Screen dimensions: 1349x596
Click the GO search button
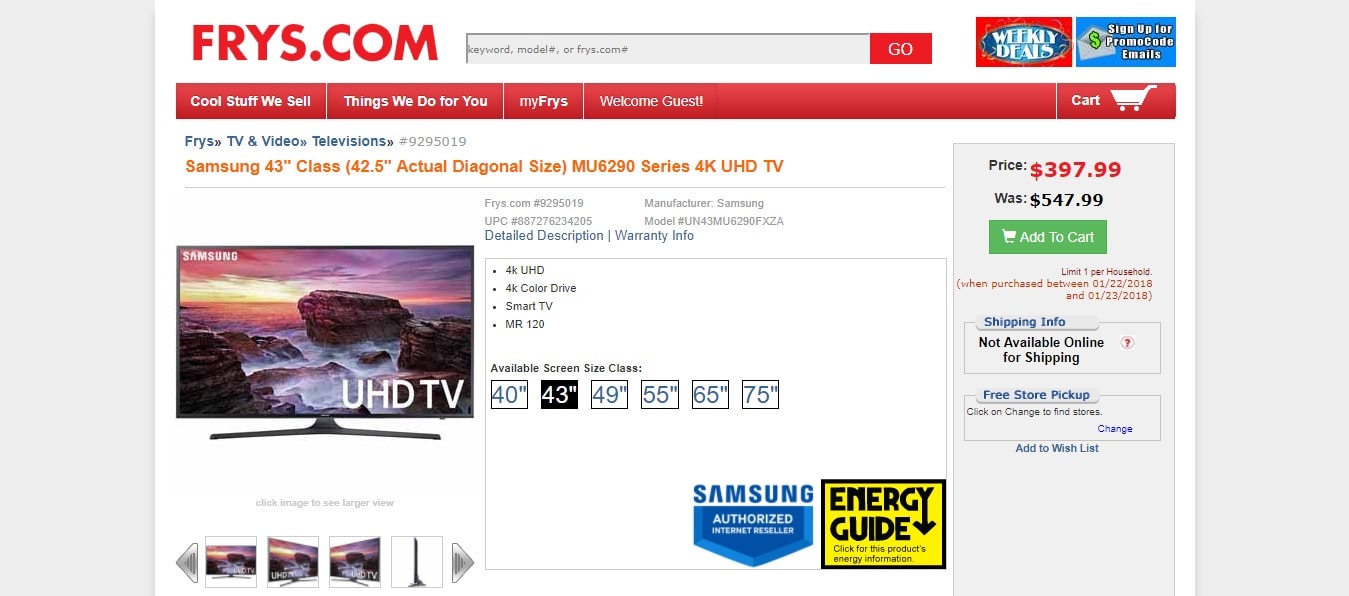click(901, 48)
